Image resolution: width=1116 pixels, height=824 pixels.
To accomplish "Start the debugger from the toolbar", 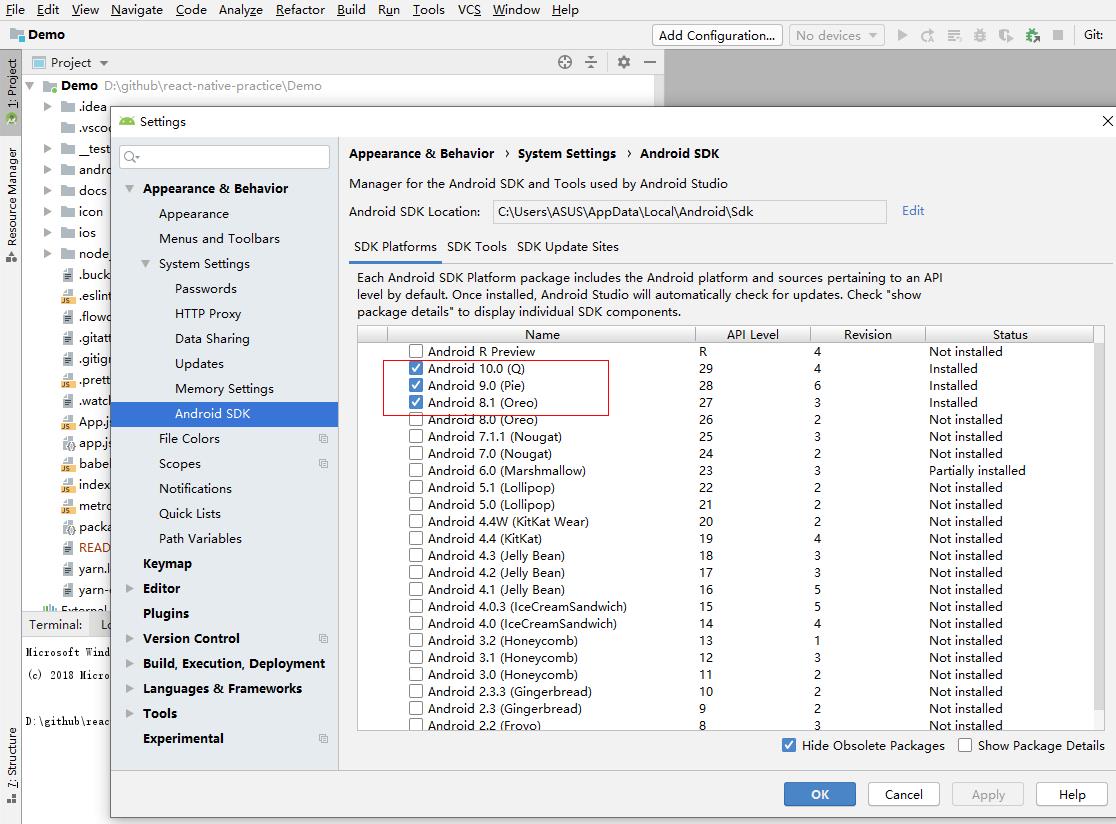I will [x=980, y=35].
